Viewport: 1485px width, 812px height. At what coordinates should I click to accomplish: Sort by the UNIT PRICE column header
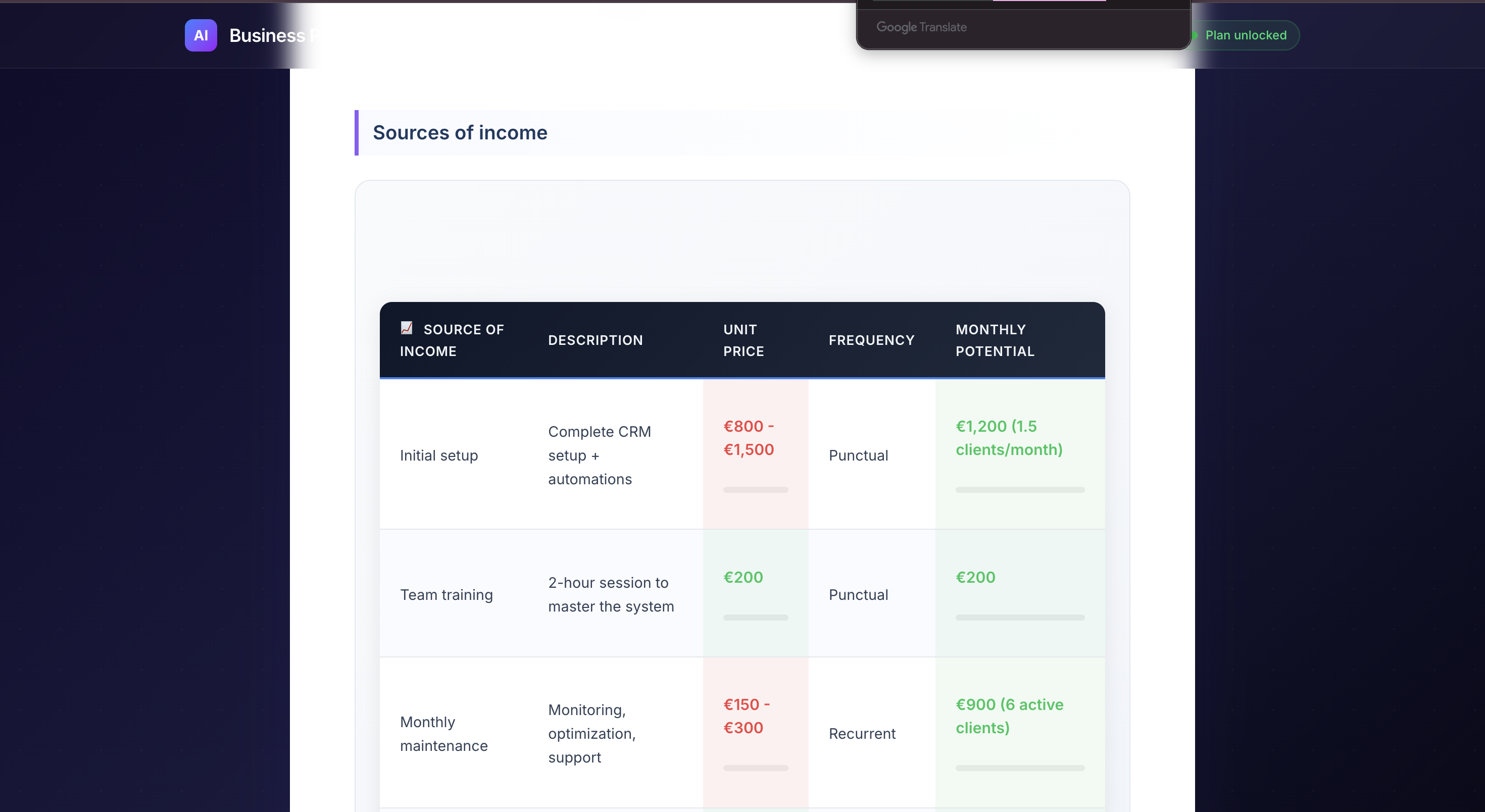(x=743, y=340)
